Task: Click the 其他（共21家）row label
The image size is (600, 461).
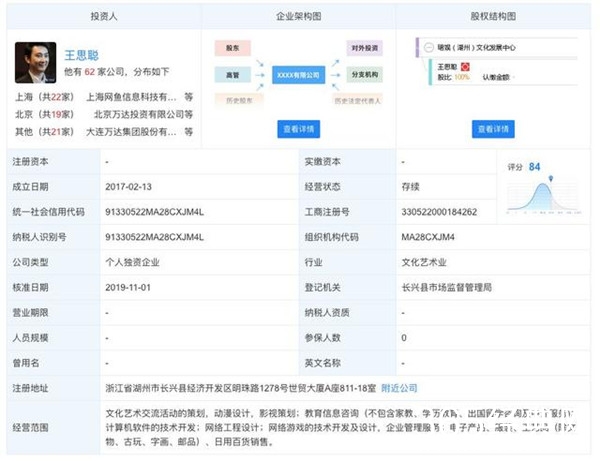Action: [x=44, y=132]
